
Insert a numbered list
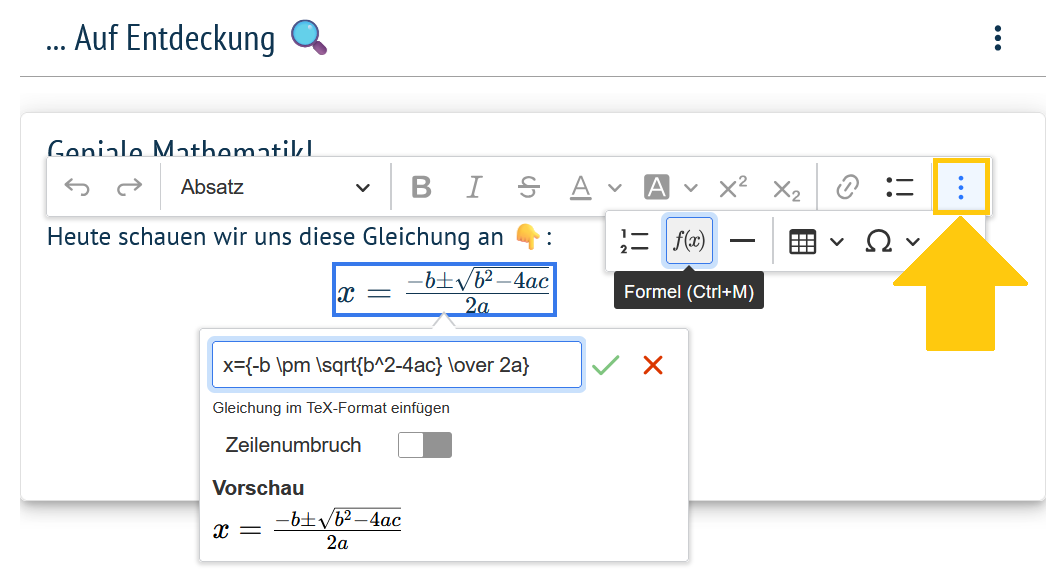(x=635, y=241)
